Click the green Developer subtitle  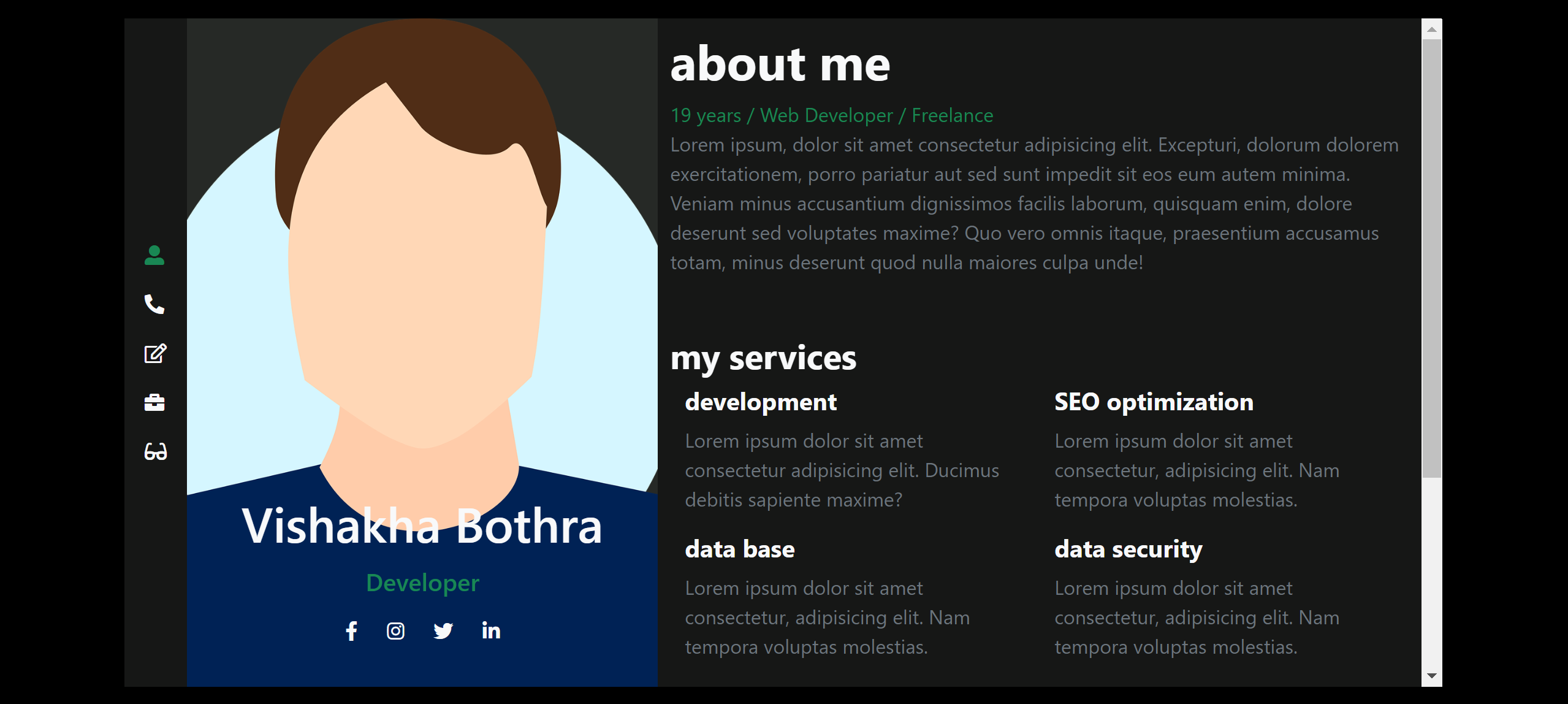coord(422,583)
